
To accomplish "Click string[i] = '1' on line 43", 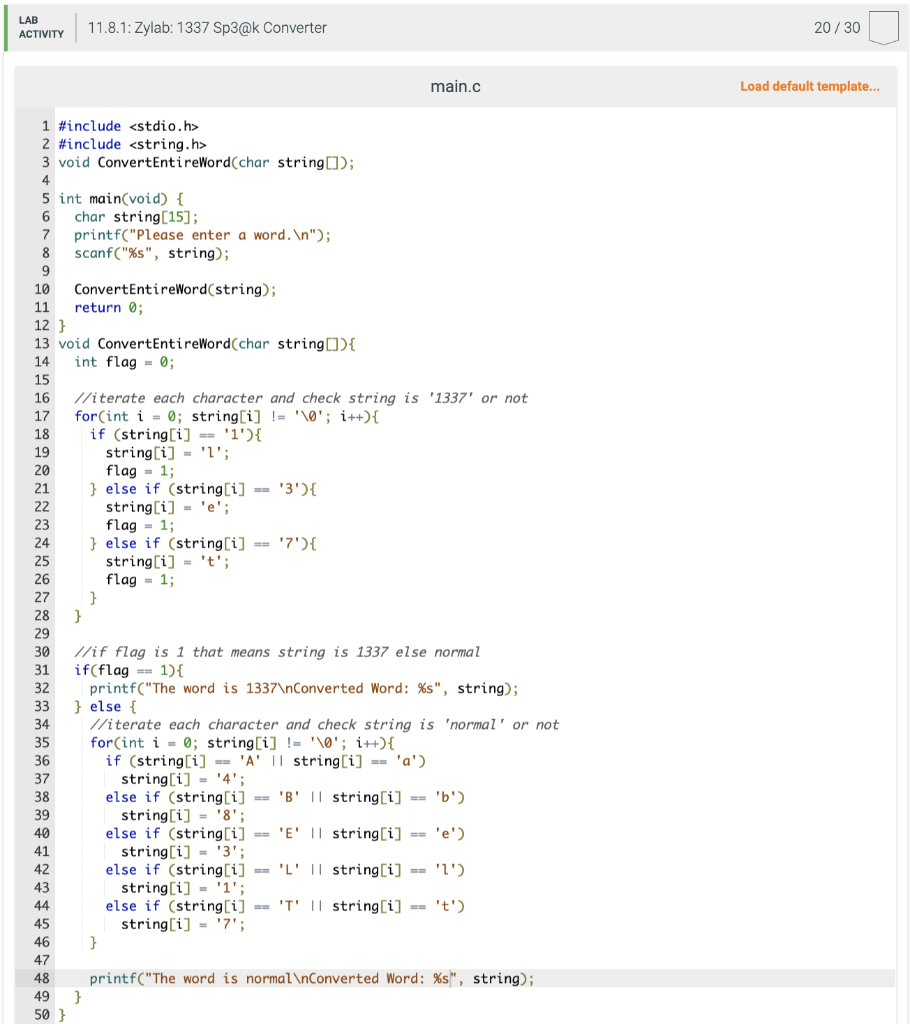I will [x=183, y=888].
